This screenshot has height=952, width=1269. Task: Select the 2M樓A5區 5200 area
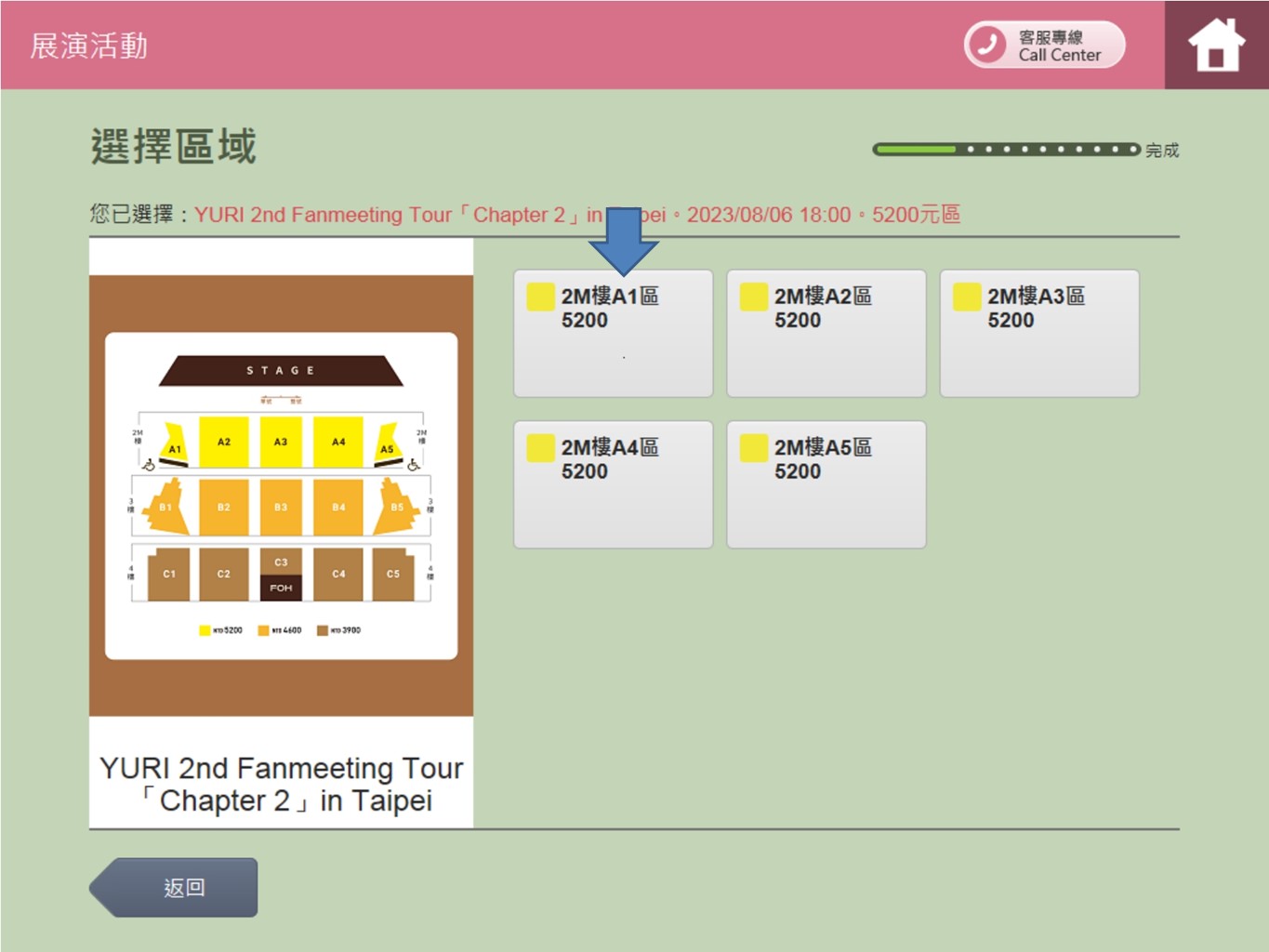[826, 484]
